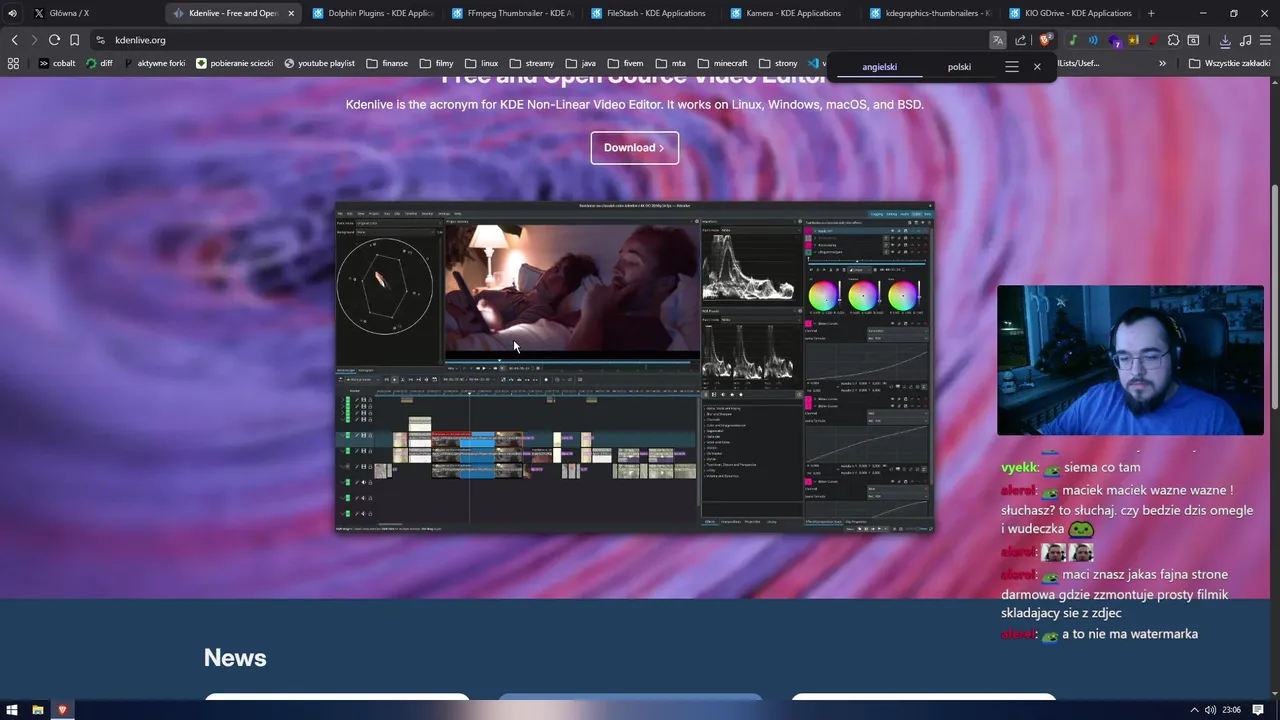Open the linux bookmarks folder
Image resolution: width=1280 pixels, height=720 pixels.
[481, 63]
